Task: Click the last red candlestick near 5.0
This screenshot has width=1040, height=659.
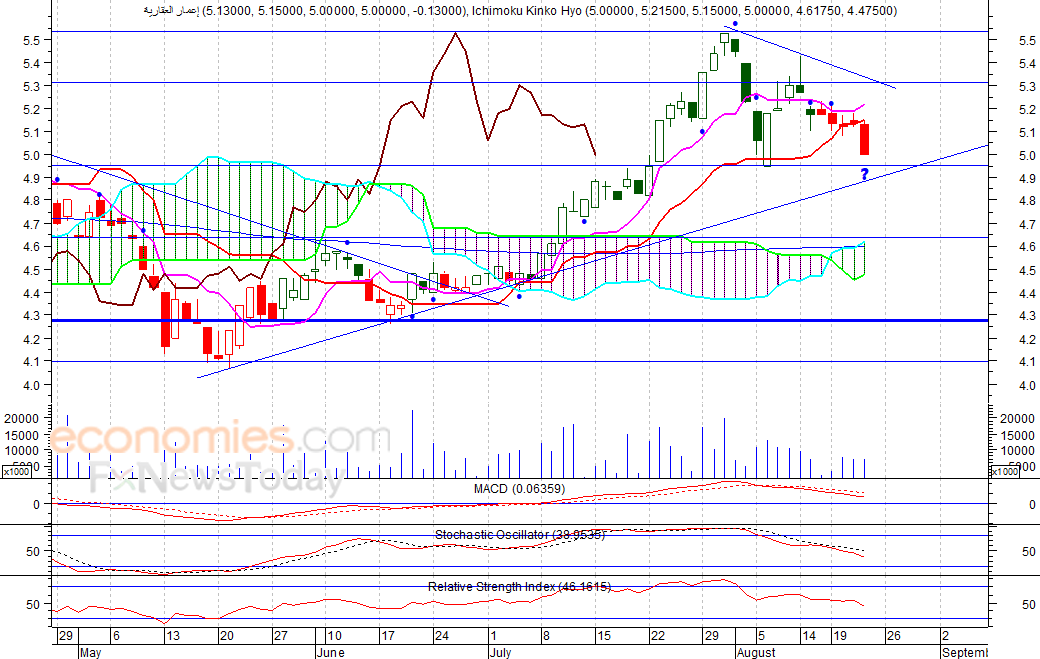Action: click(864, 139)
